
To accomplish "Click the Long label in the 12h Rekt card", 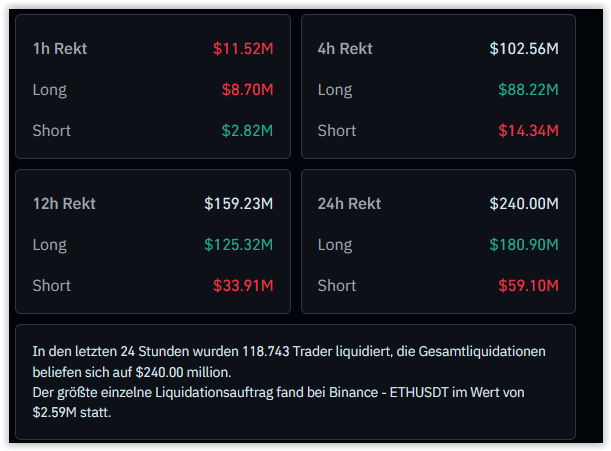I will [49, 245].
